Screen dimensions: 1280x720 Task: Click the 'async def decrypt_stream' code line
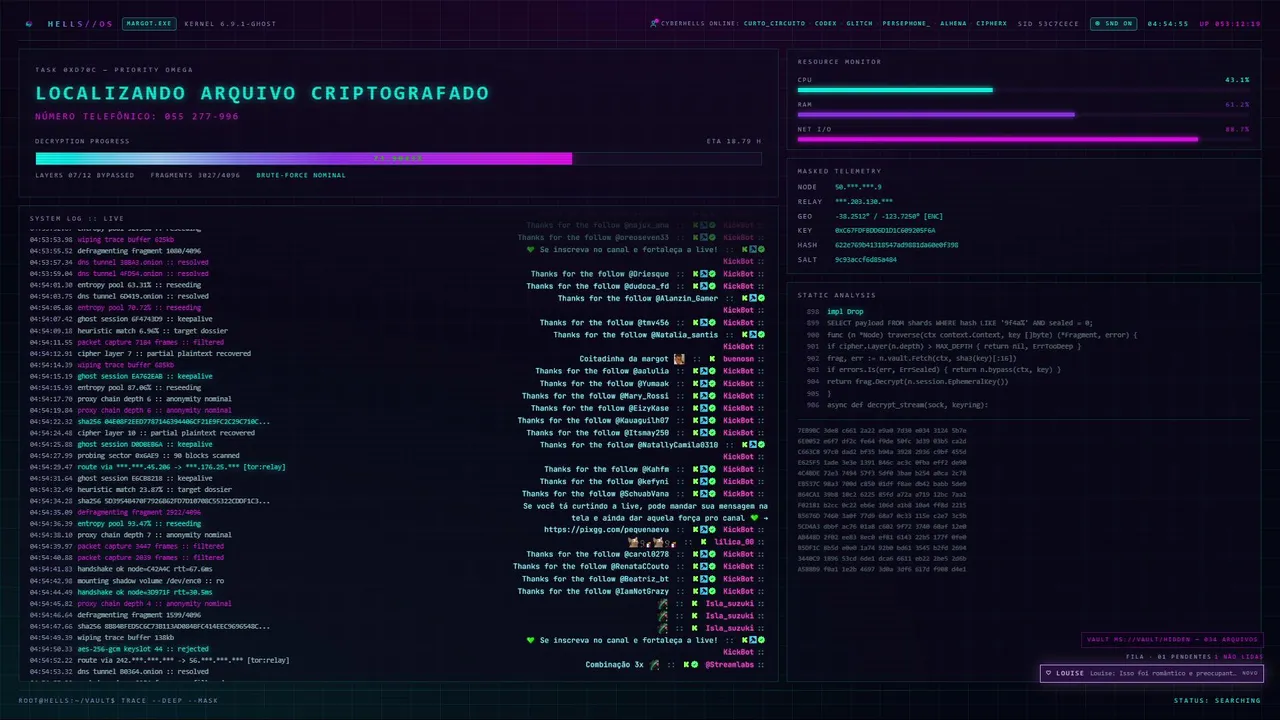pos(907,405)
